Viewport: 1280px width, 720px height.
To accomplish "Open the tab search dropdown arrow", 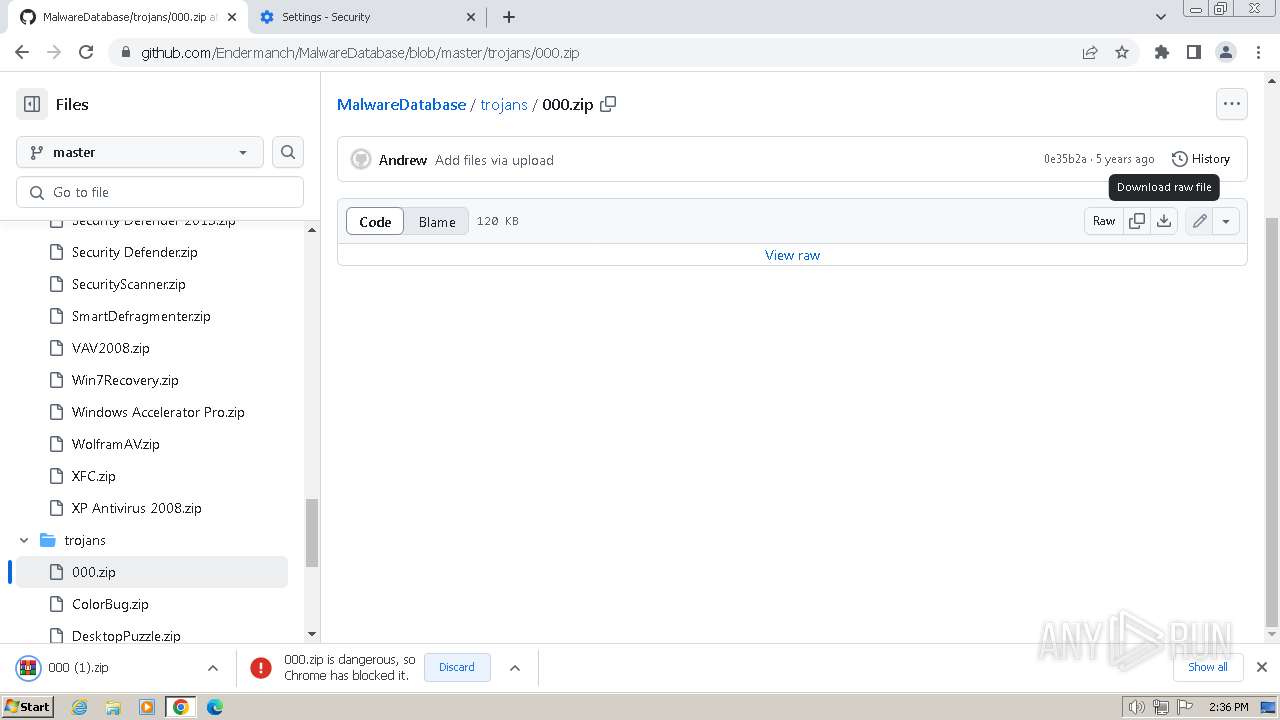I will 1160,17.
